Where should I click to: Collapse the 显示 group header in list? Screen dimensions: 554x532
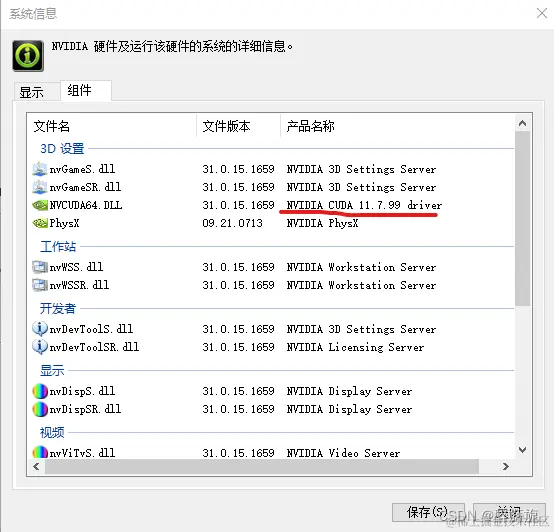point(52,371)
